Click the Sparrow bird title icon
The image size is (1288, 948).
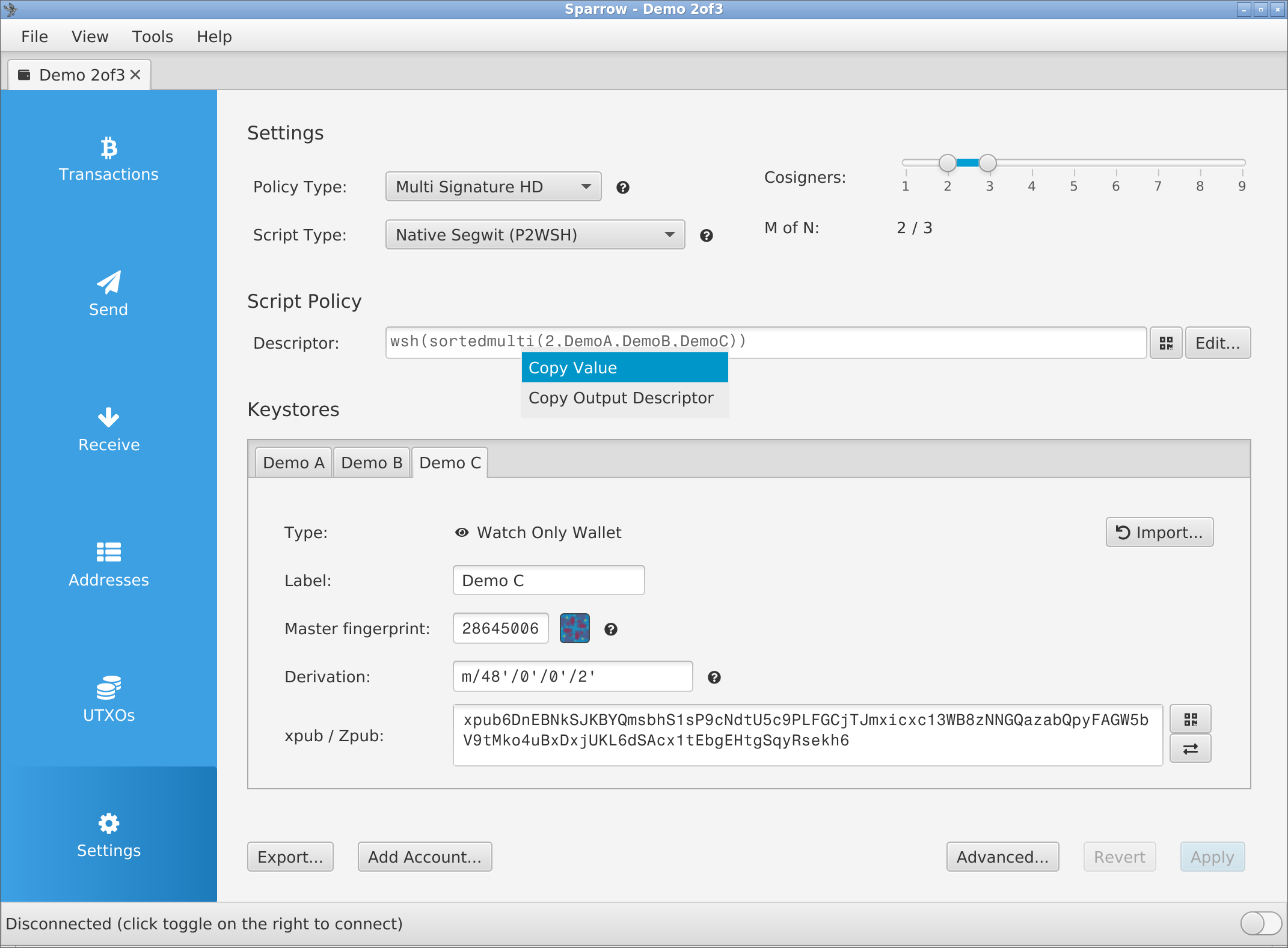coord(10,9)
